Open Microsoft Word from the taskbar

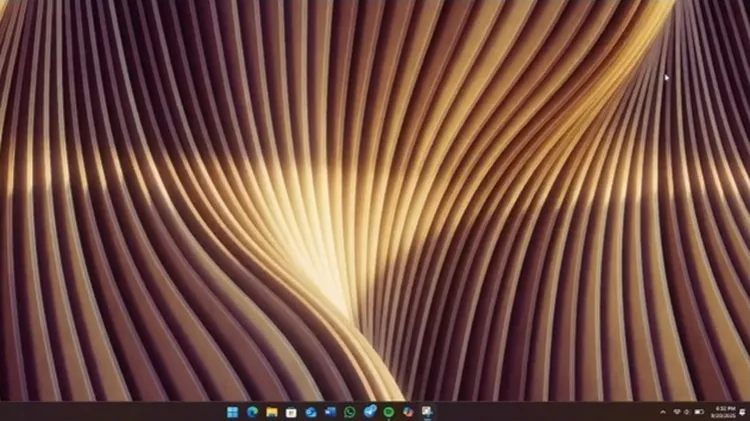[330, 412]
